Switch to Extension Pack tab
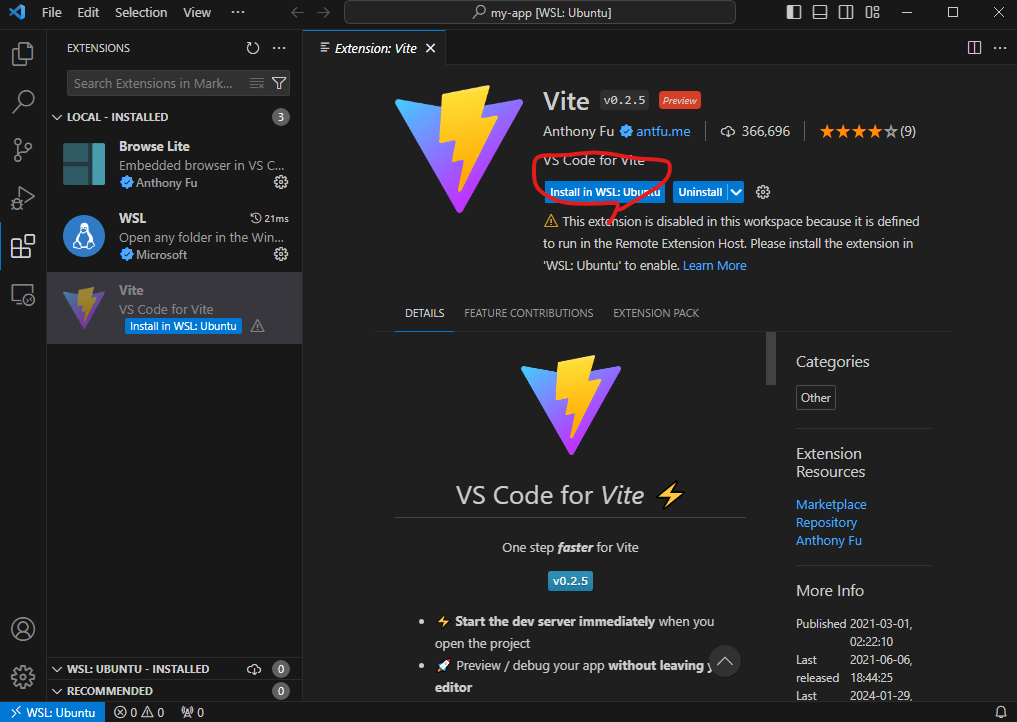The image size is (1017, 722). [x=656, y=313]
